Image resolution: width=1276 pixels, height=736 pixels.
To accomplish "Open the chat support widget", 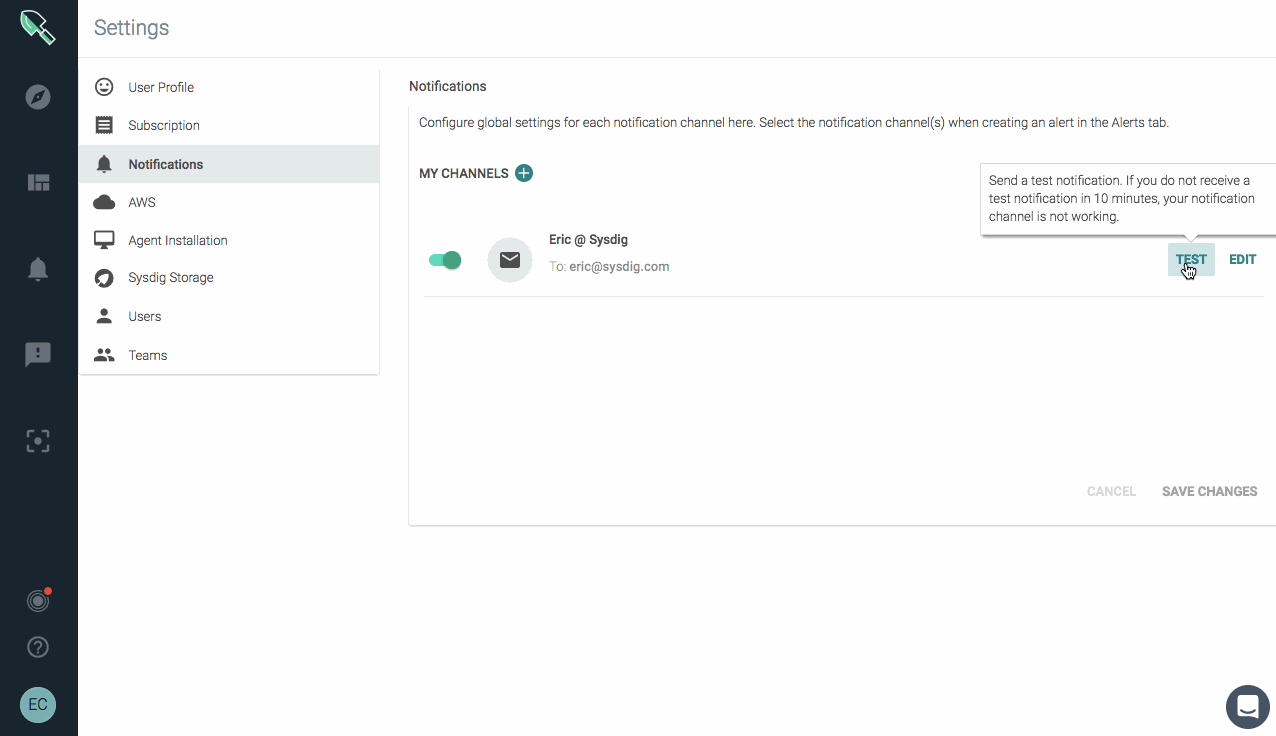I will click(x=1248, y=706).
